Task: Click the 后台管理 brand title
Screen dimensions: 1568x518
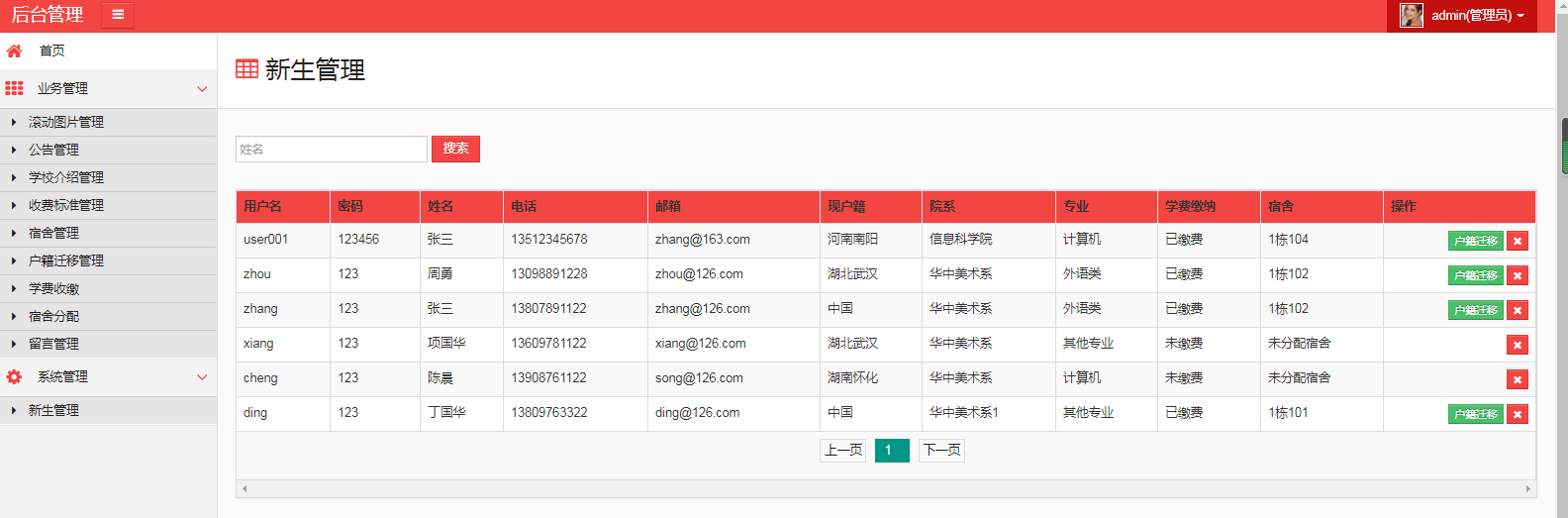Action: [x=48, y=15]
